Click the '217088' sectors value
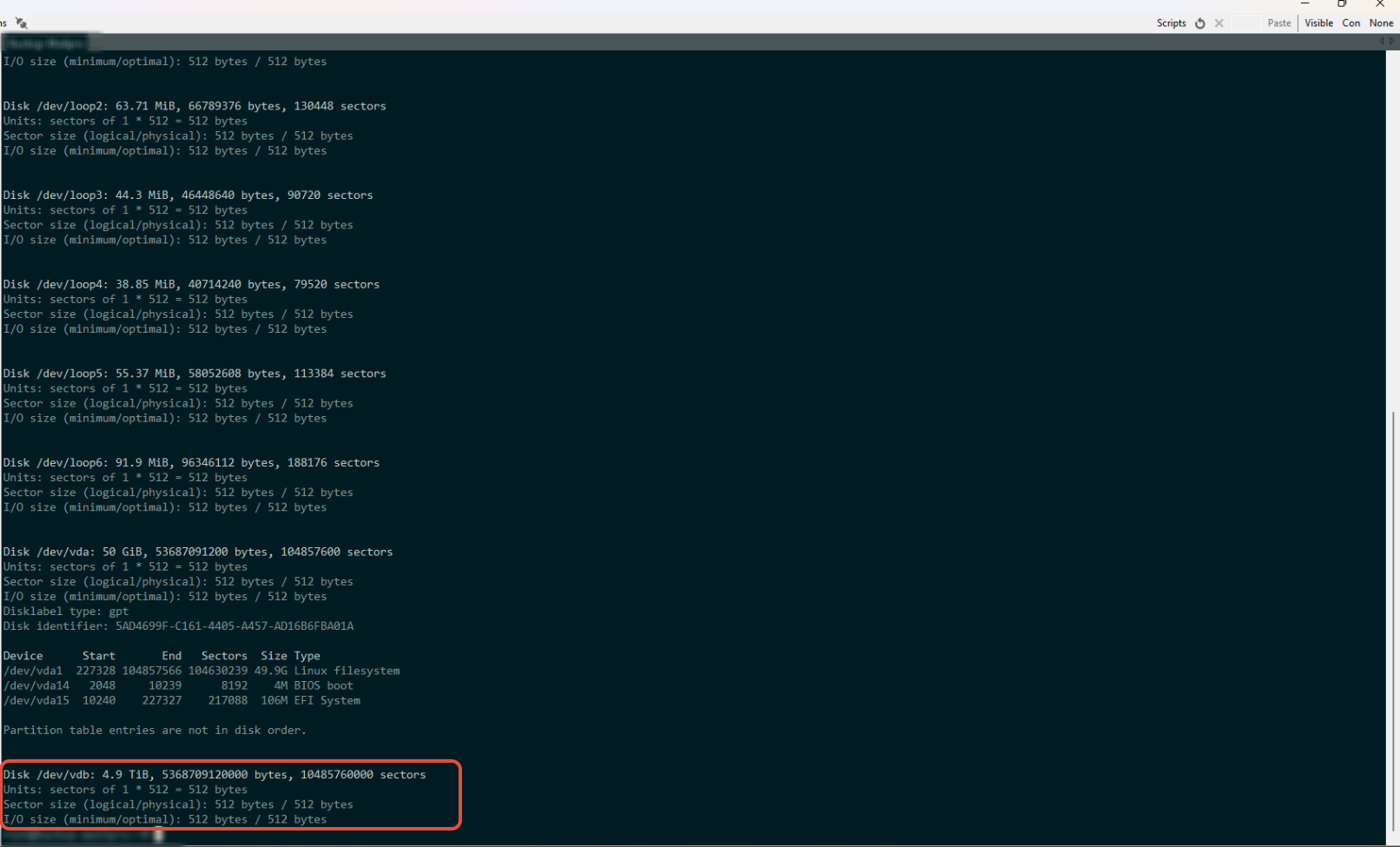The width and height of the screenshot is (1400, 847). pyautogui.click(x=228, y=700)
